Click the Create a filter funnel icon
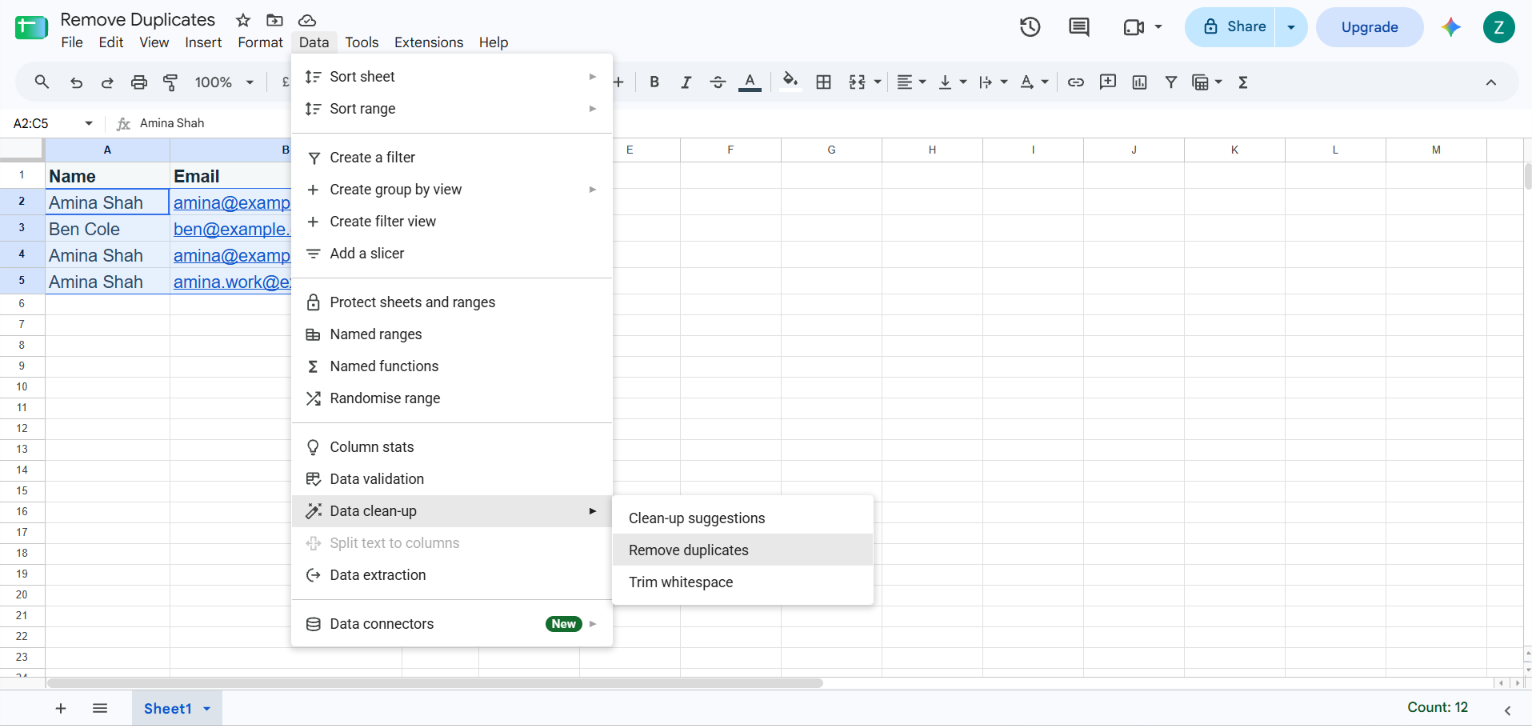 coord(1170,82)
